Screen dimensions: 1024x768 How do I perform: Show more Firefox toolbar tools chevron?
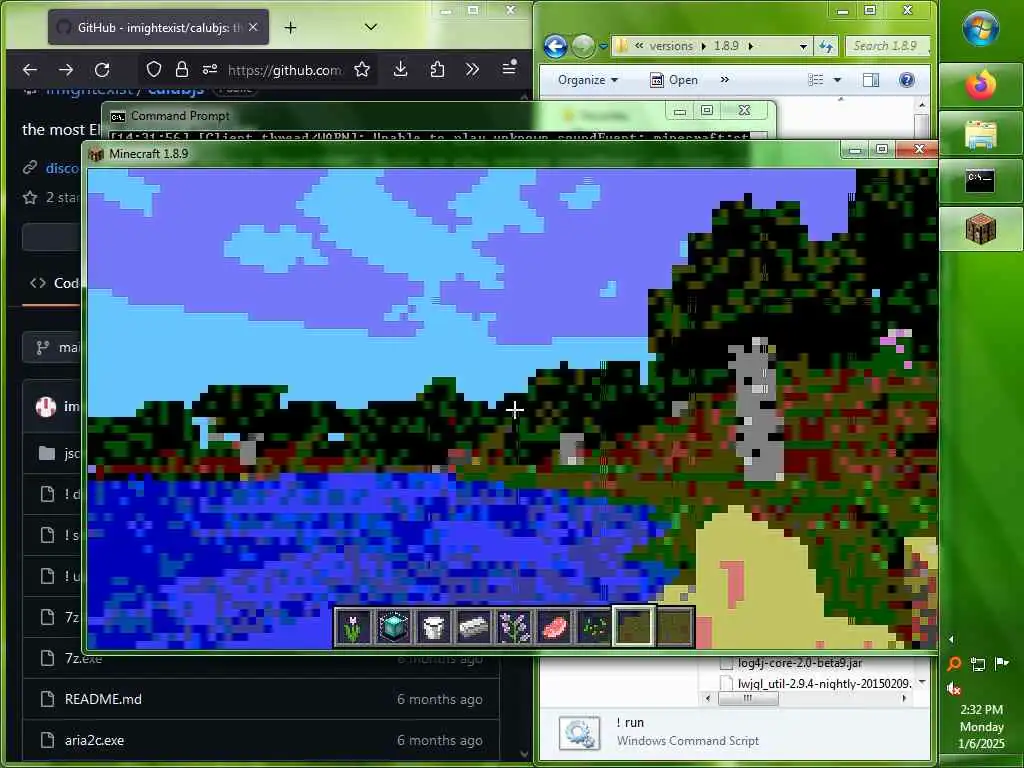point(472,69)
